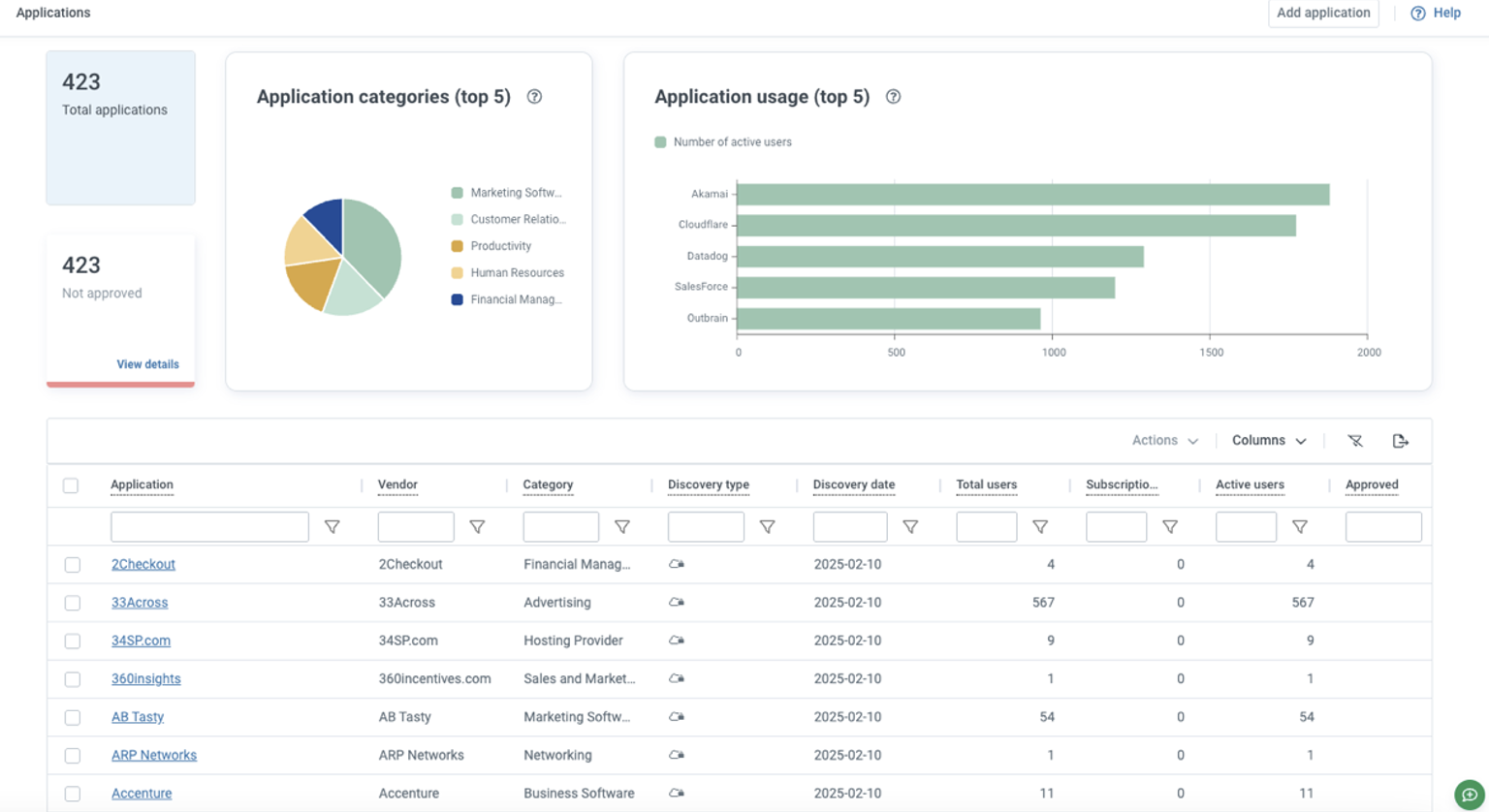This screenshot has height=812, width=1489.
Task: Open the Accenture application link
Action: point(142,793)
